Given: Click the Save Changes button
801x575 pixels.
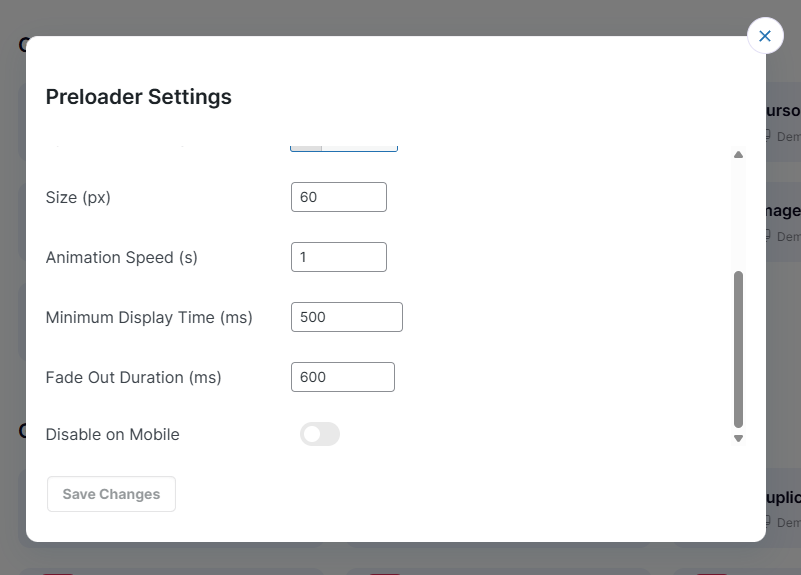Looking at the screenshot, I should coord(111,494).
